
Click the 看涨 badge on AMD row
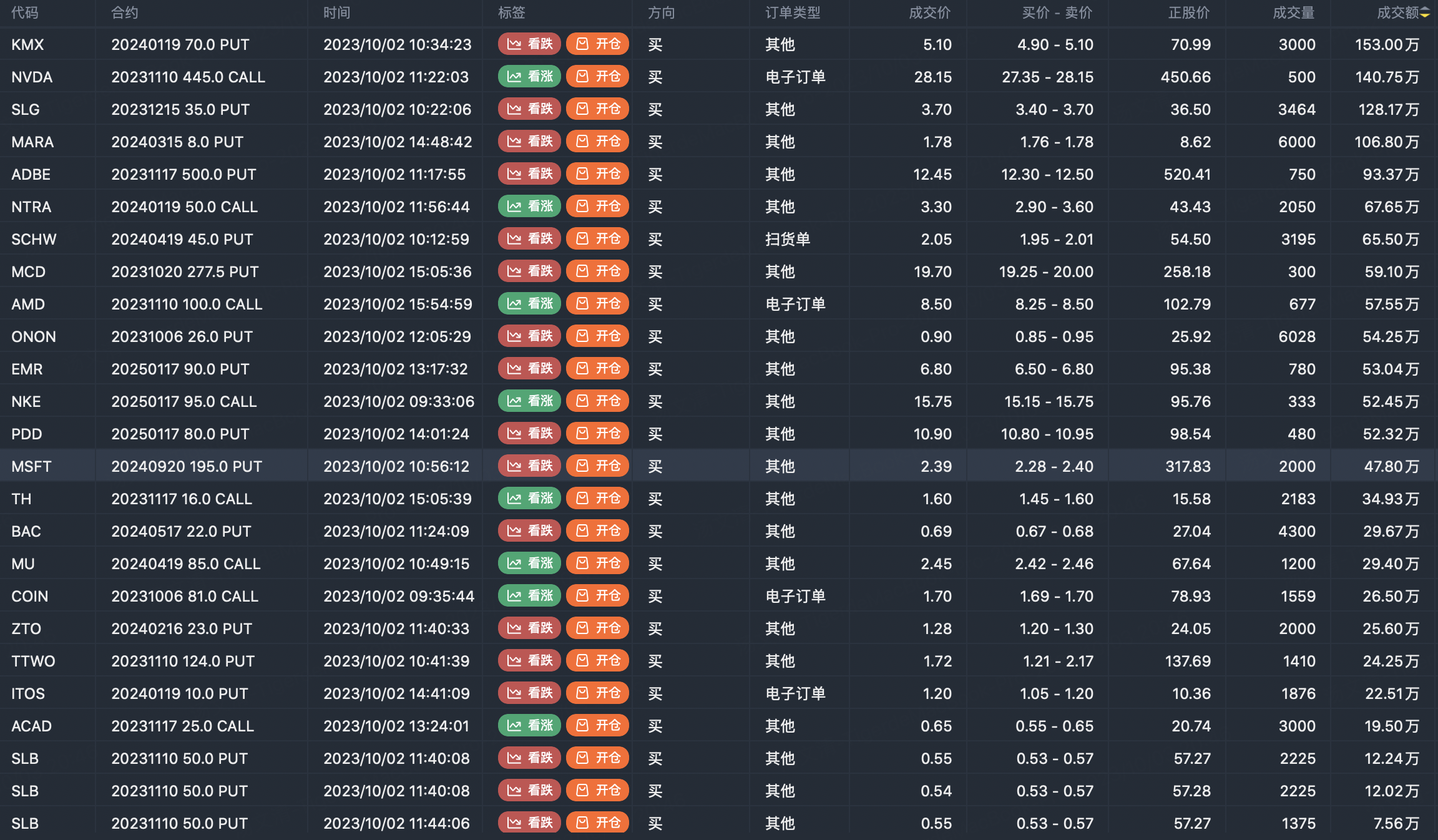(x=529, y=303)
